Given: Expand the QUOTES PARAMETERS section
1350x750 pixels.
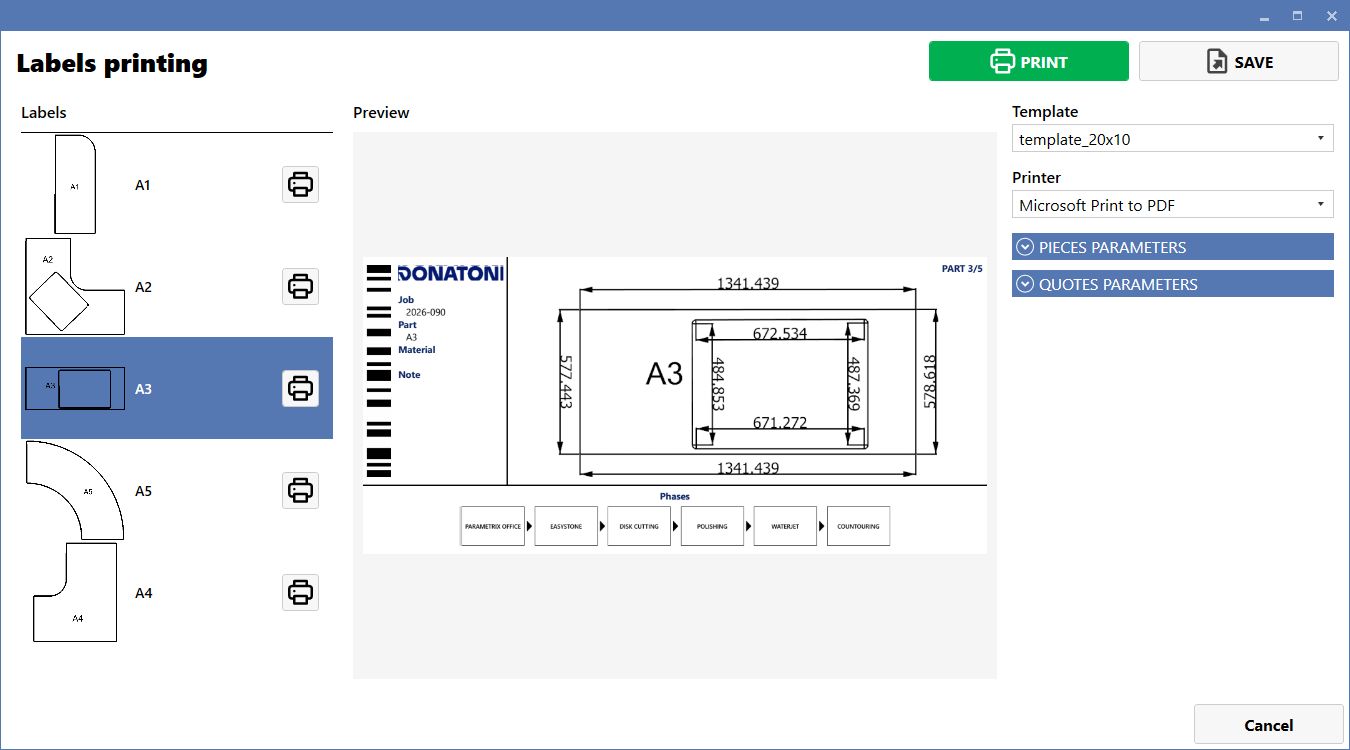Looking at the screenshot, I should coord(1173,284).
